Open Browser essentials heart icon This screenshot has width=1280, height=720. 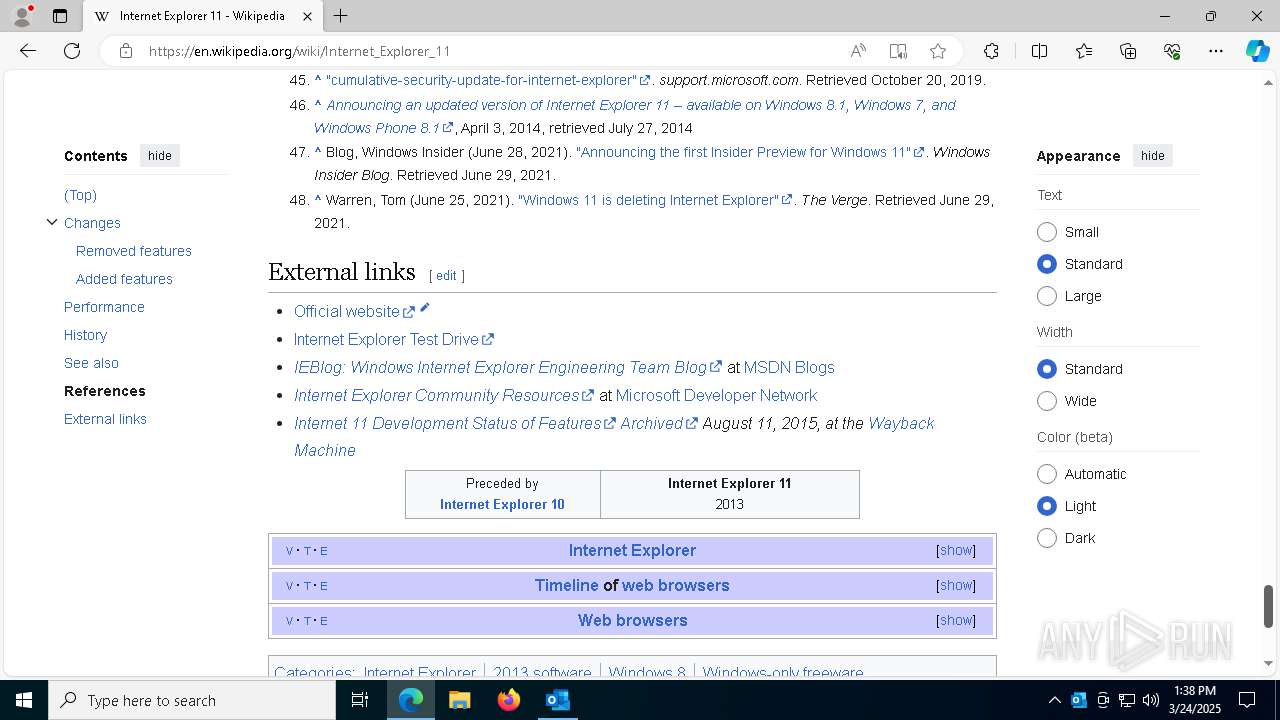coord(1172,51)
